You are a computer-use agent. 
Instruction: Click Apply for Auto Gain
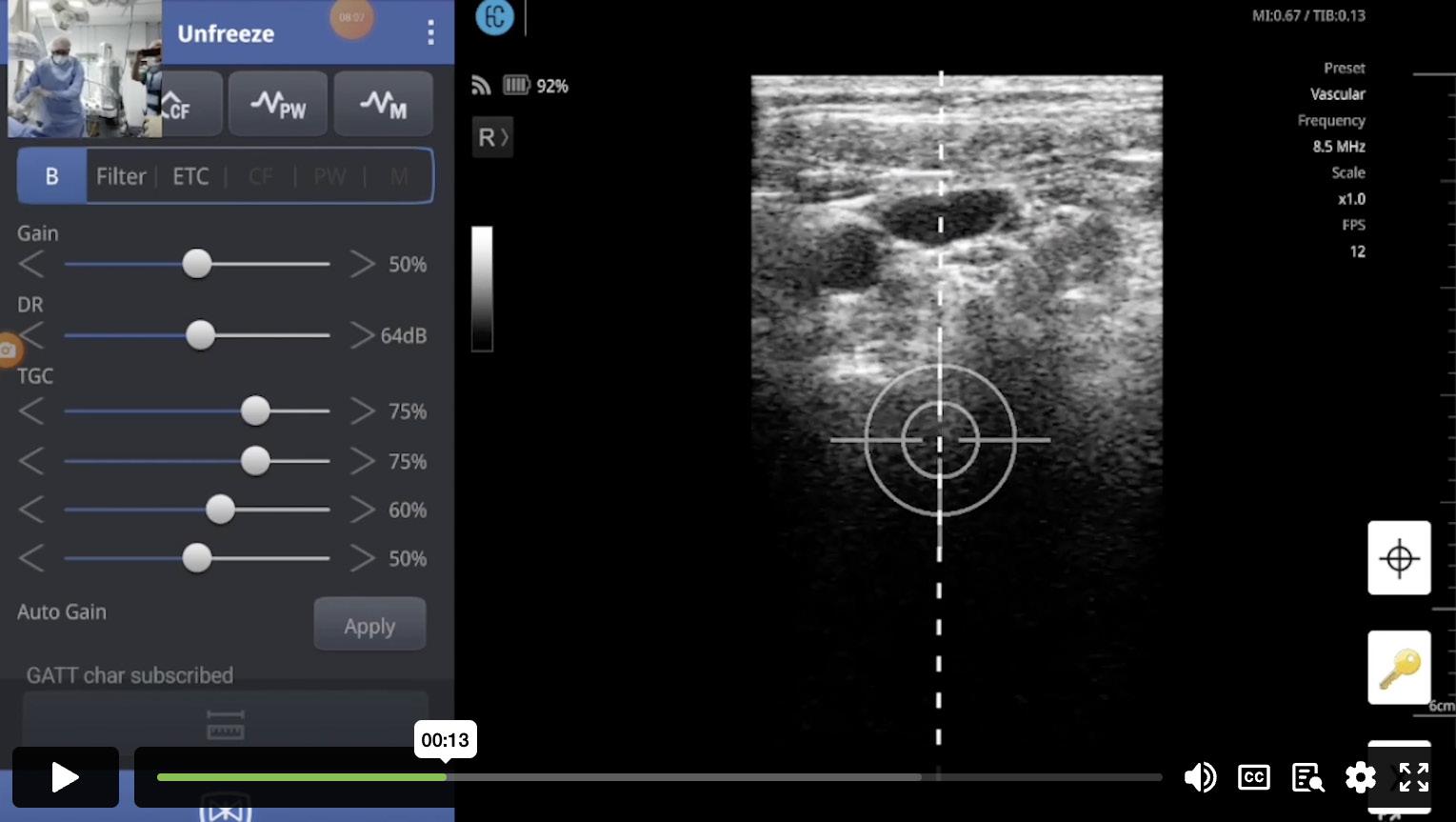[369, 626]
